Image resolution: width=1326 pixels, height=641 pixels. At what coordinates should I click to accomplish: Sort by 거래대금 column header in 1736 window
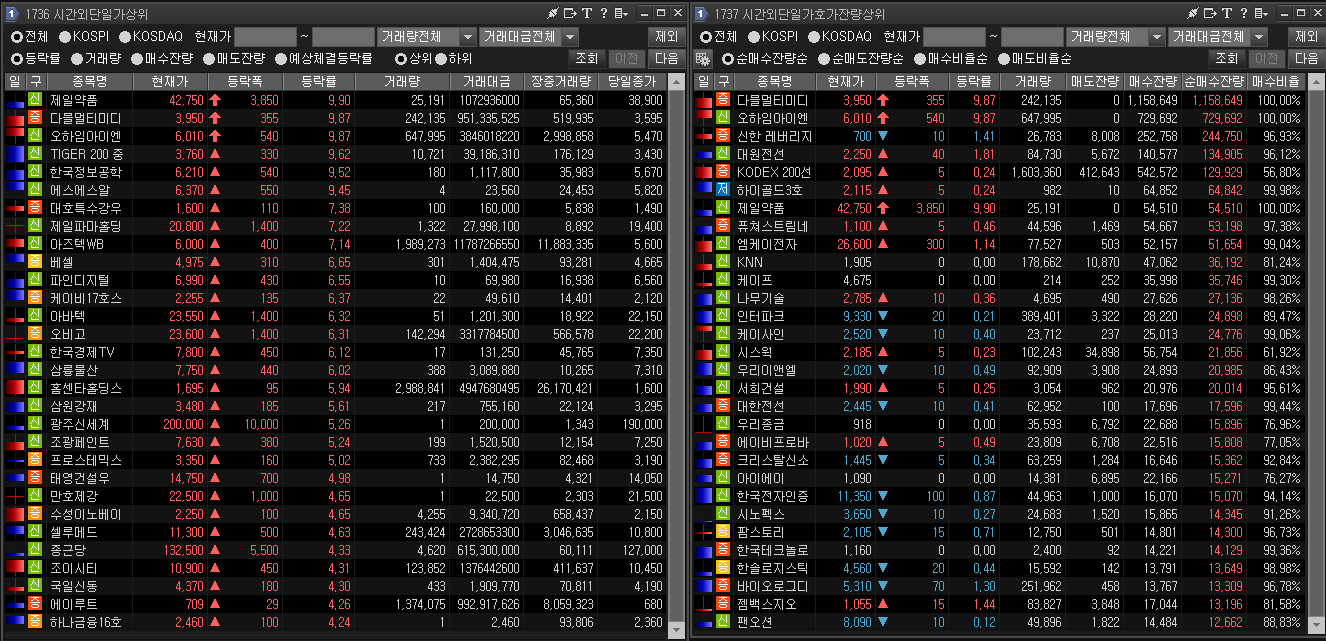(x=485, y=82)
